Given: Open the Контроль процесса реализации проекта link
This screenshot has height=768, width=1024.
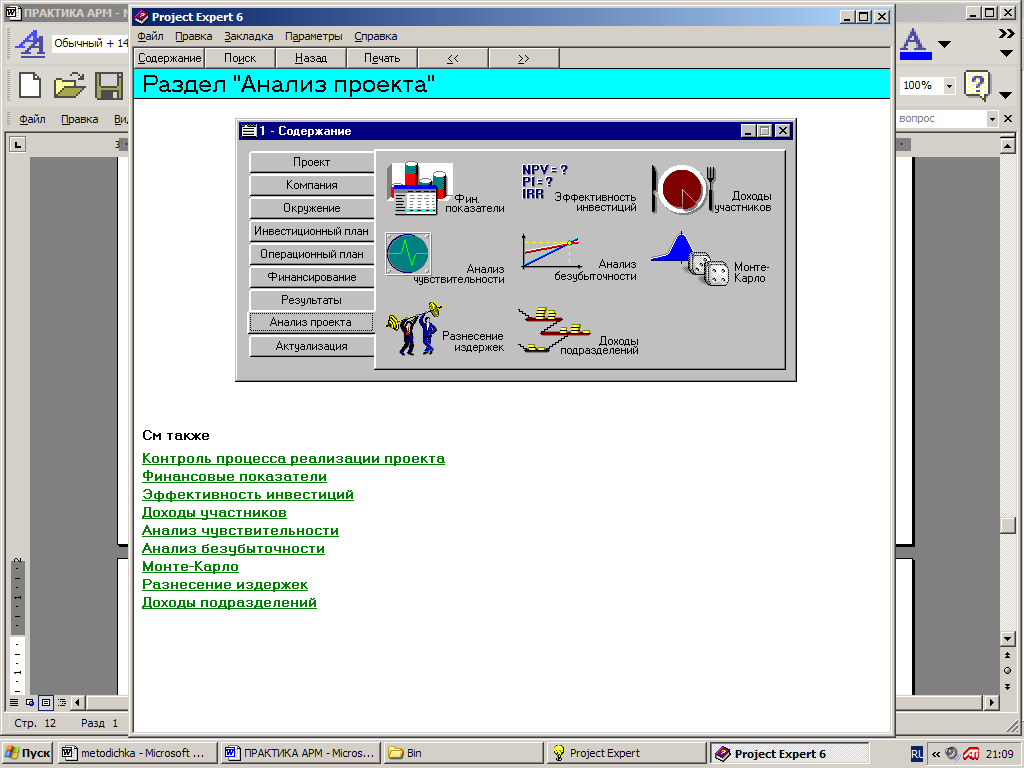Looking at the screenshot, I should (x=293, y=458).
